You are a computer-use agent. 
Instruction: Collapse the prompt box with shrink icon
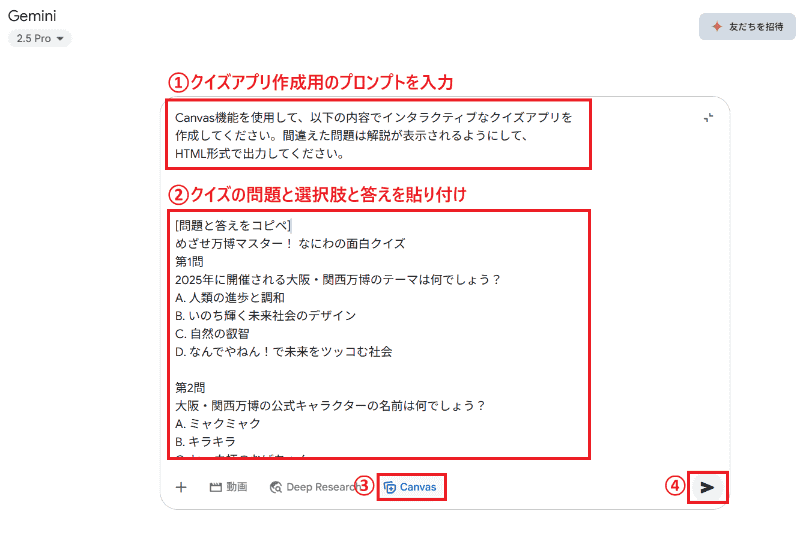pyautogui.click(x=708, y=118)
